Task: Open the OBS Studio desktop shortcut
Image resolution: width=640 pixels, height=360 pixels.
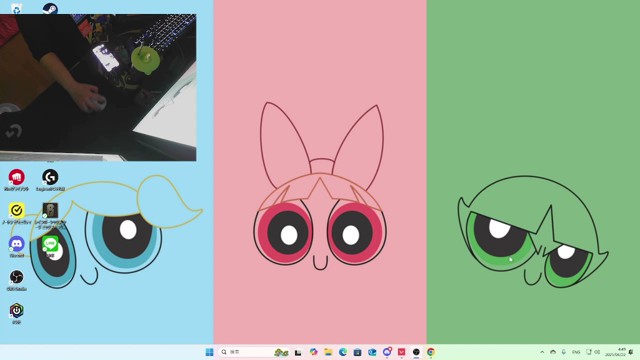Action: coord(16,280)
